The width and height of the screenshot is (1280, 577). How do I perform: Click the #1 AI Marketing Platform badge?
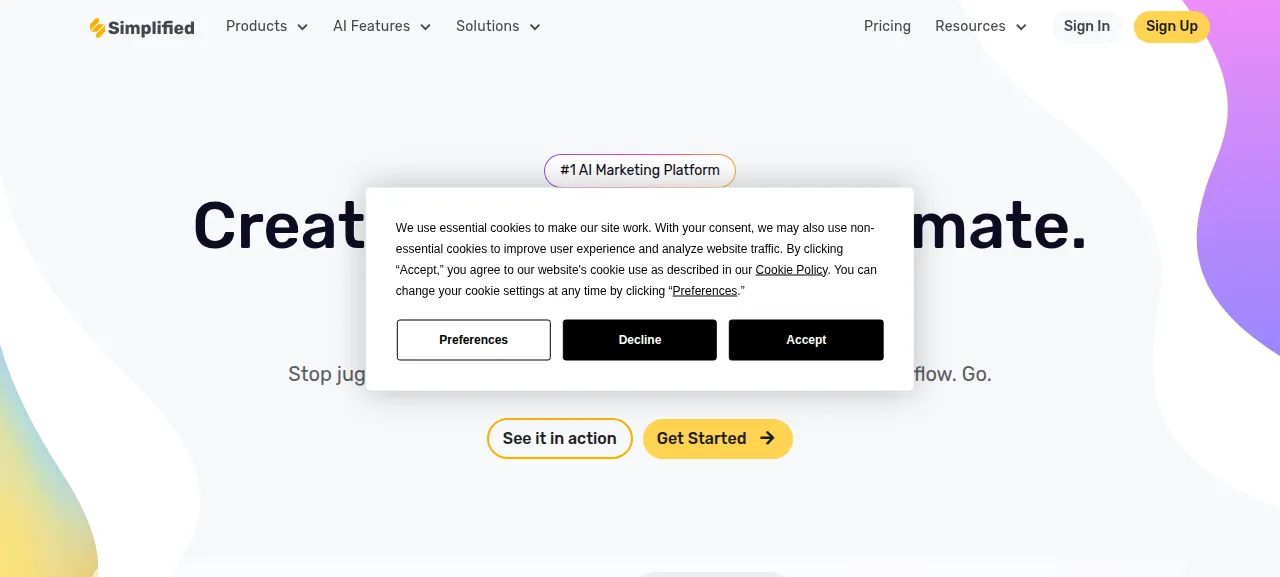[640, 171]
